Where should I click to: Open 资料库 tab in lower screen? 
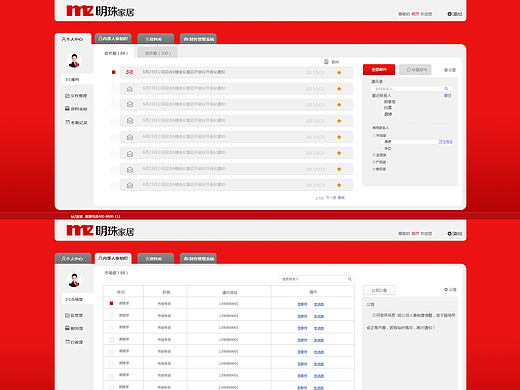pos(155,259)
